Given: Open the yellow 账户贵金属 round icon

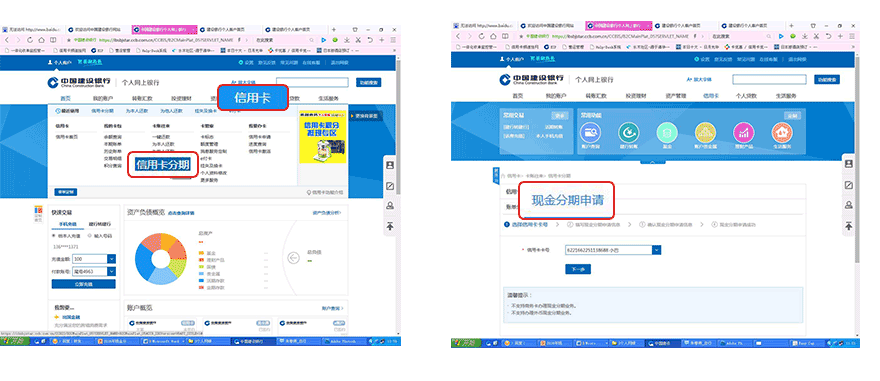Looking at the screenshot, I should [705, 133].
